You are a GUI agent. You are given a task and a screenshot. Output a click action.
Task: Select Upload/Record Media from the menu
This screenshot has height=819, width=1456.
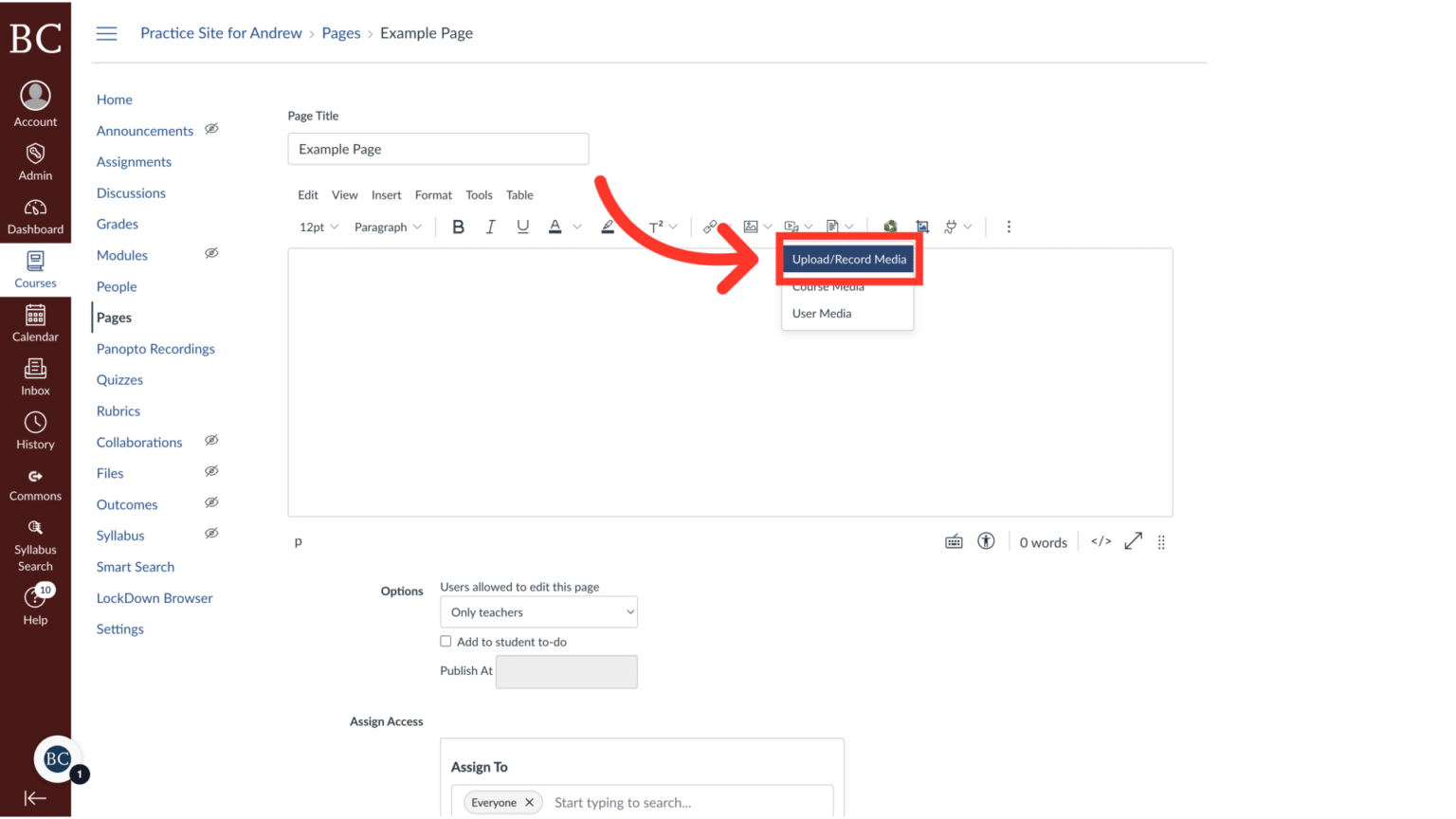[x=848, y=259]
